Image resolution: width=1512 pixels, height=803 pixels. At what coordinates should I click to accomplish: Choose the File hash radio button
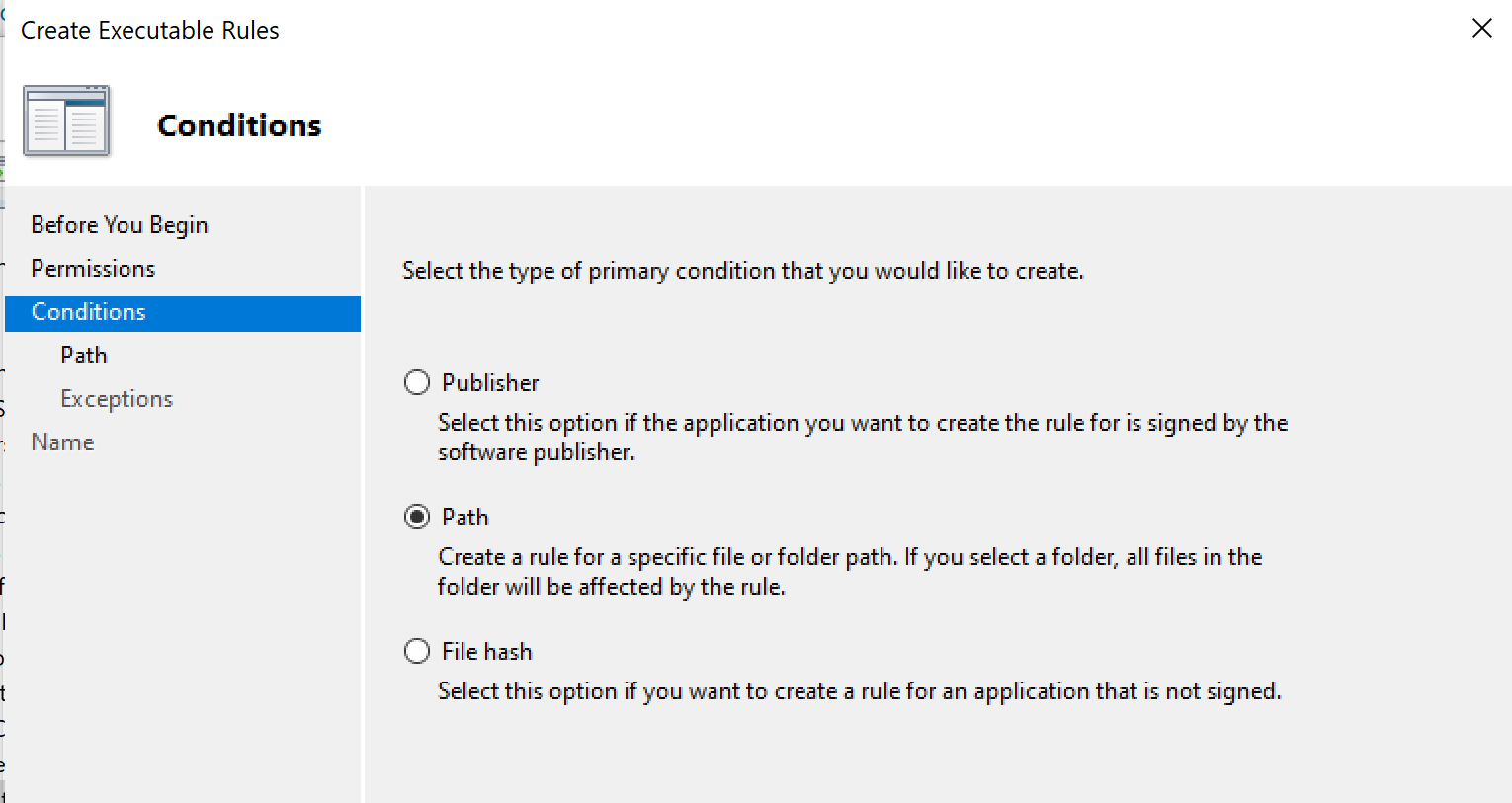[417, 651]
